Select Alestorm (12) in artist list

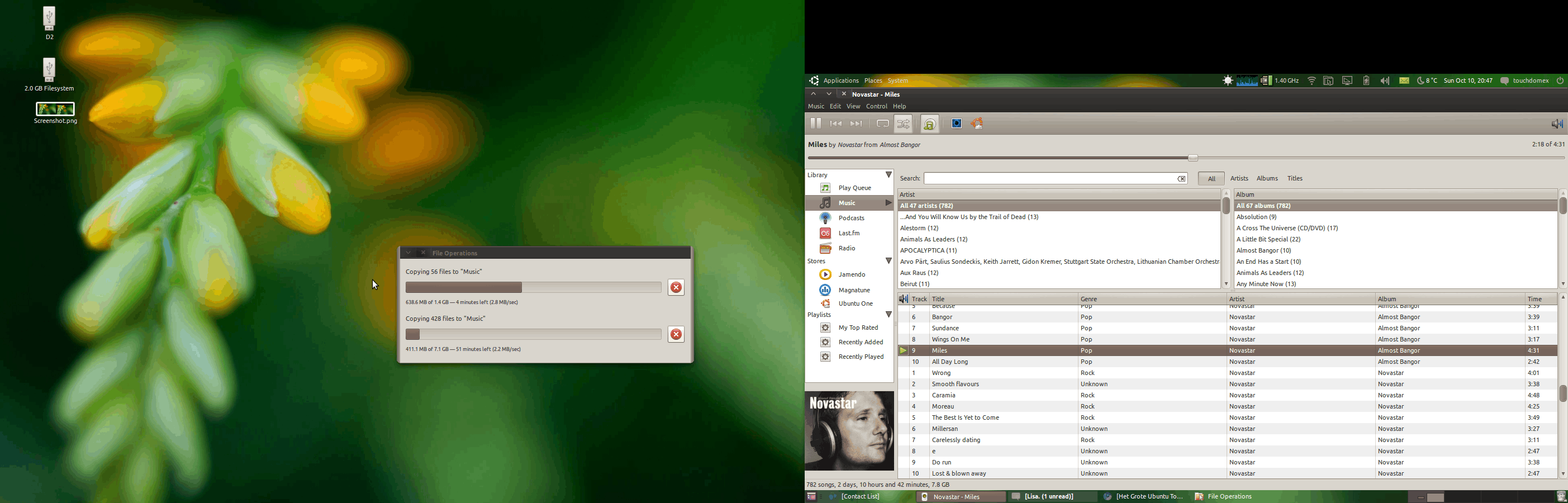[1058, 229]
